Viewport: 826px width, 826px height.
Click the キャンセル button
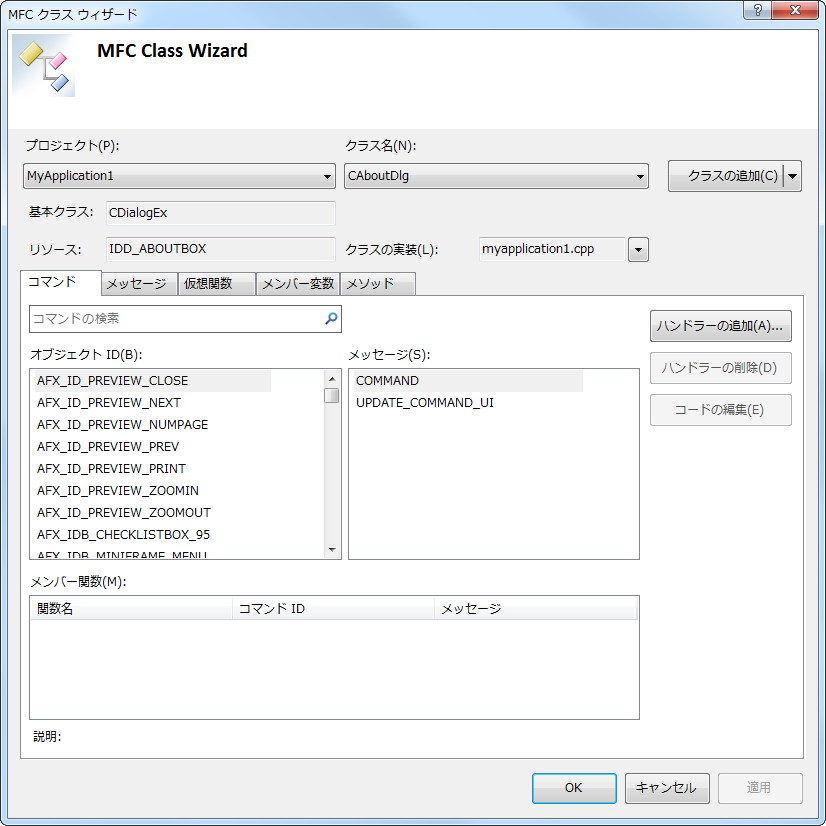666,788
